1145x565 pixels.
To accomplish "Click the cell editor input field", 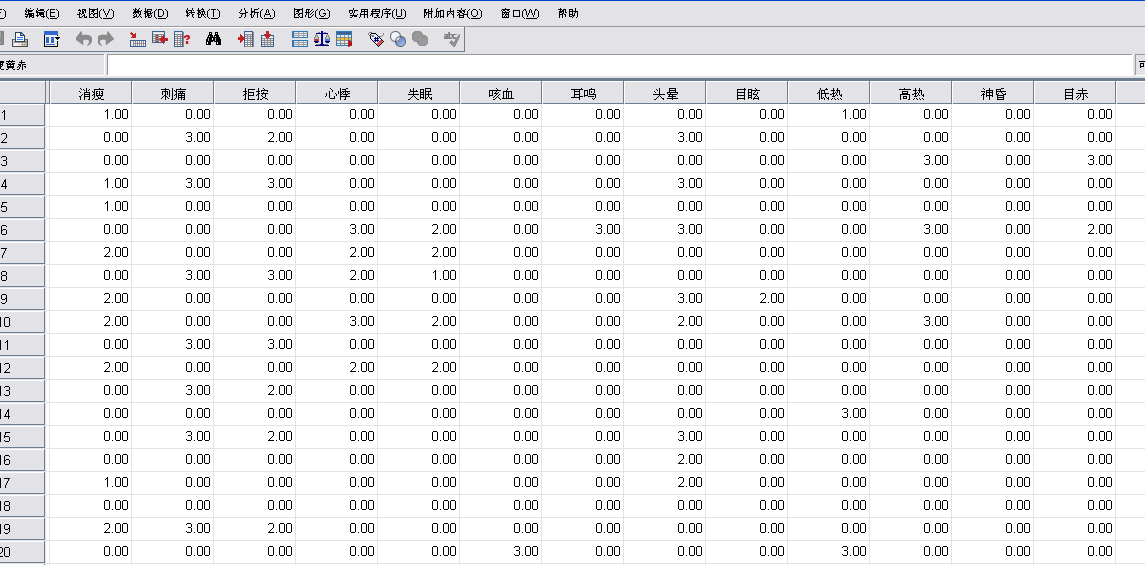I will tap(620, 65).
